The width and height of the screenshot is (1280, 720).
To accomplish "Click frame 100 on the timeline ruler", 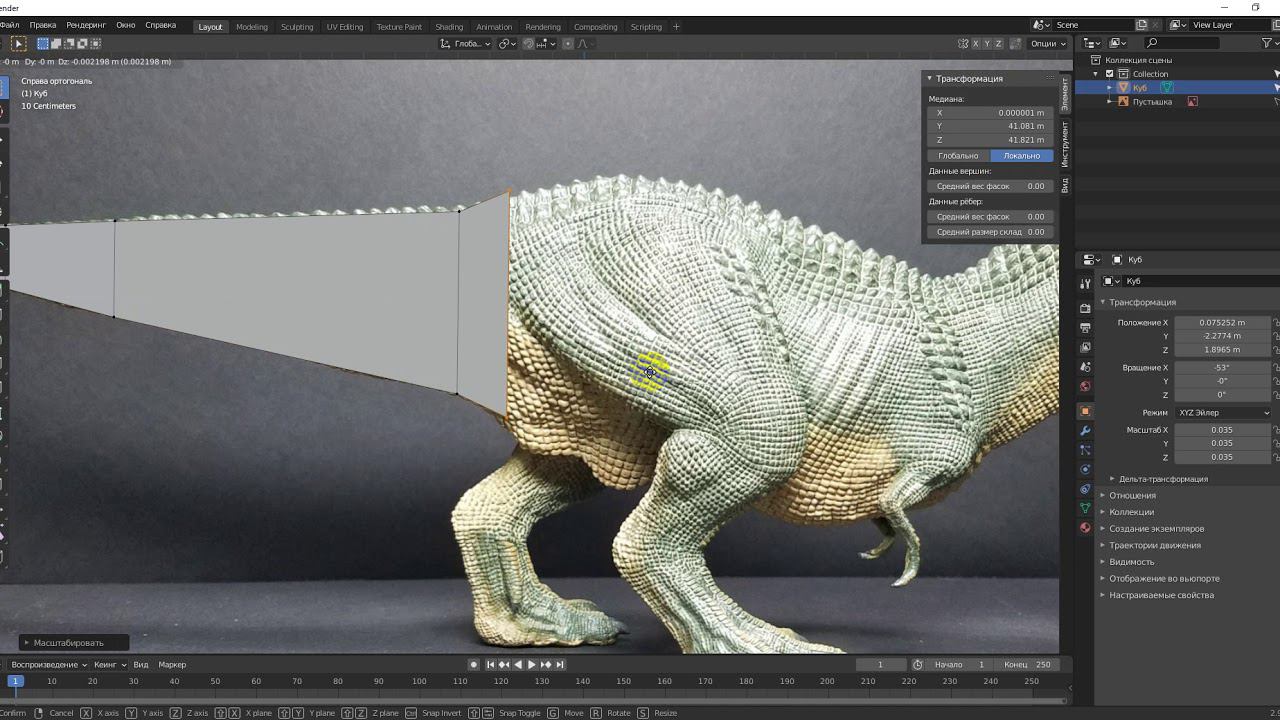I will tap(419, 682).
